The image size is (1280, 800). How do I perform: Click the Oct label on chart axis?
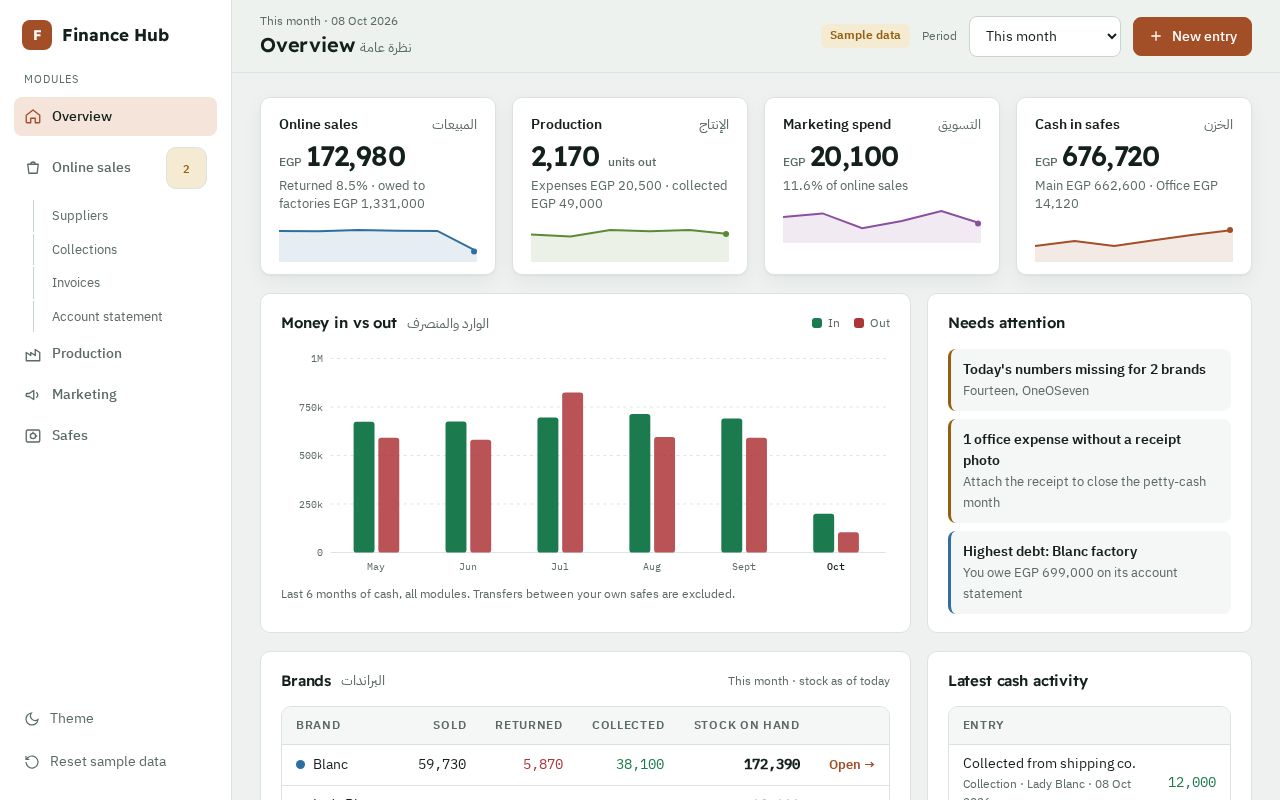click(x=836, y=567)
